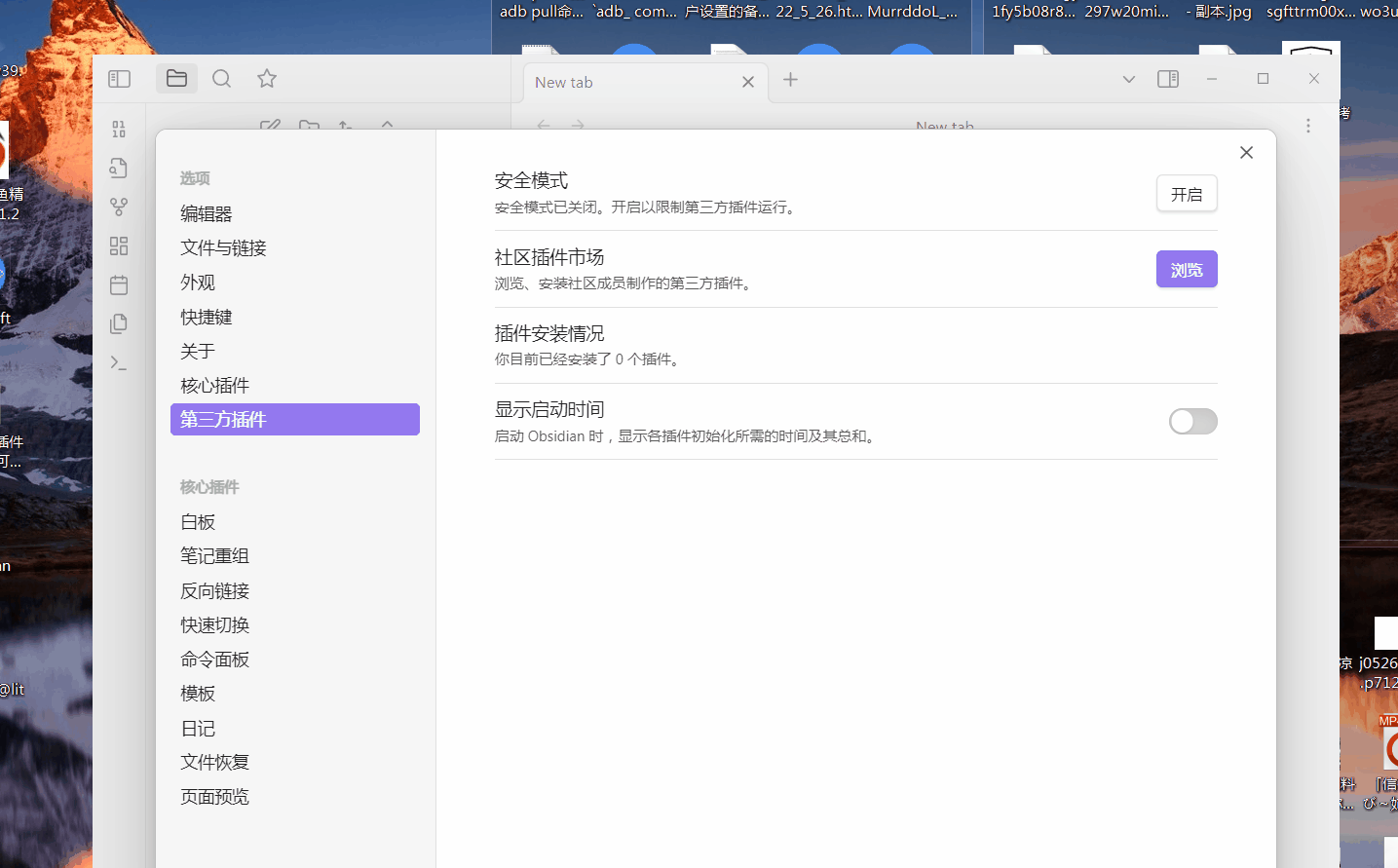Open command palette terminal ribbon icon
The image size is (1398, 868).
[119, 362]
